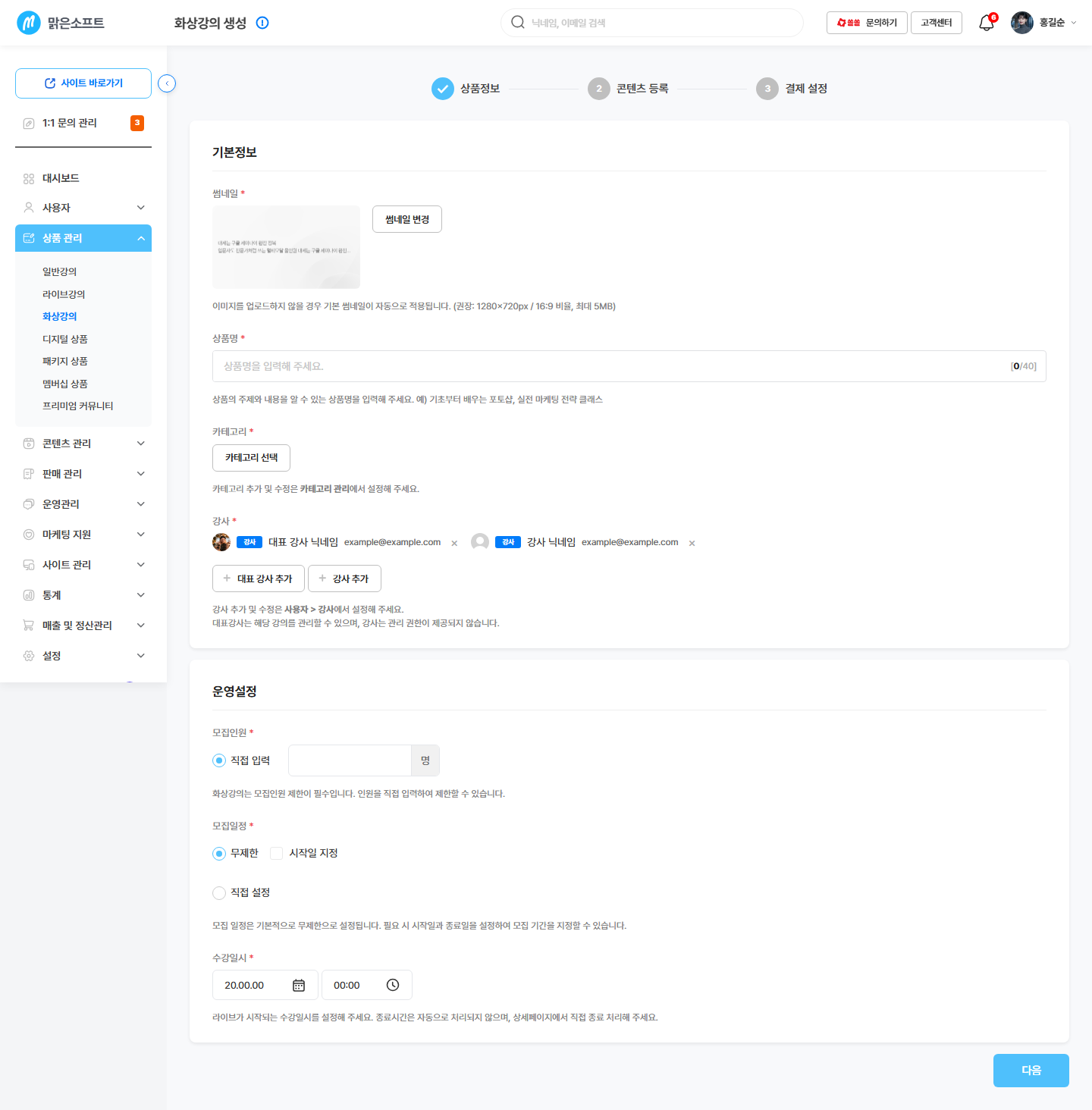
Task: Click the 홍길순 profile avatar
Action: 1022,23
